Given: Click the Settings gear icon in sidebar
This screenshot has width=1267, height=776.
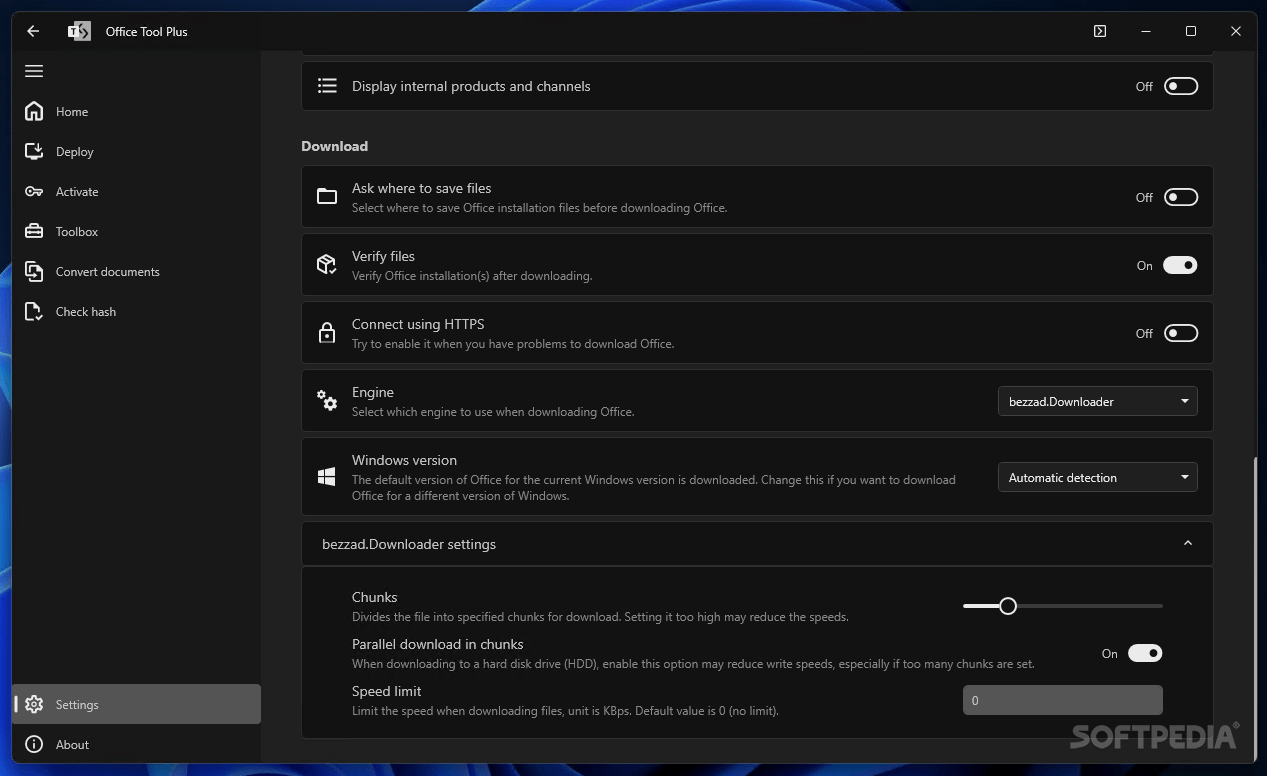Looking at the screenshot, I should [34, 704].
